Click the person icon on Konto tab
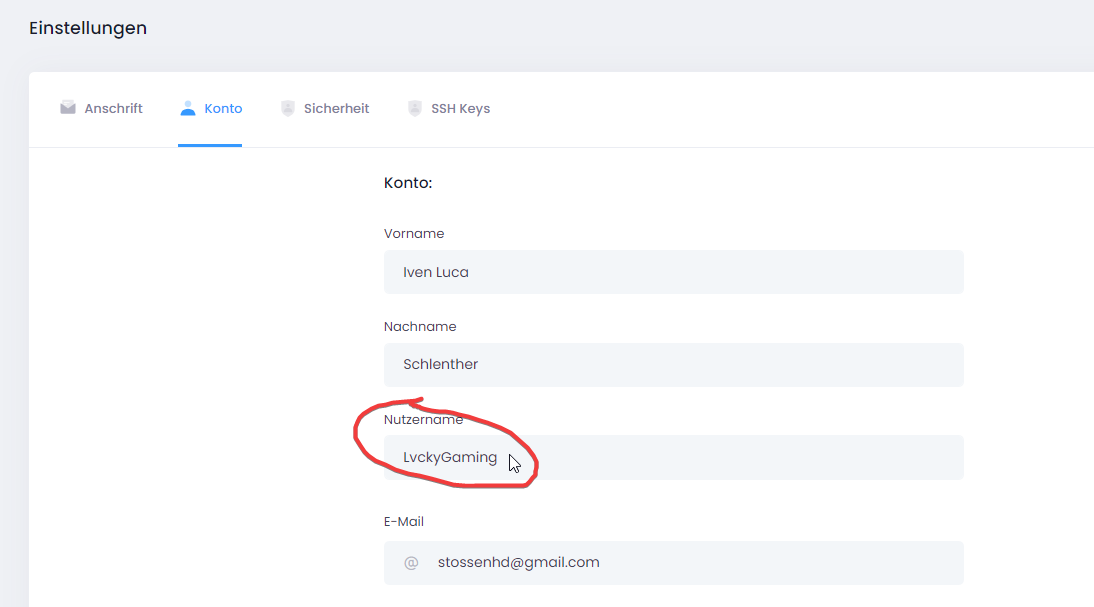Viewport: 1094px width, 607px height. coord(188,108)
